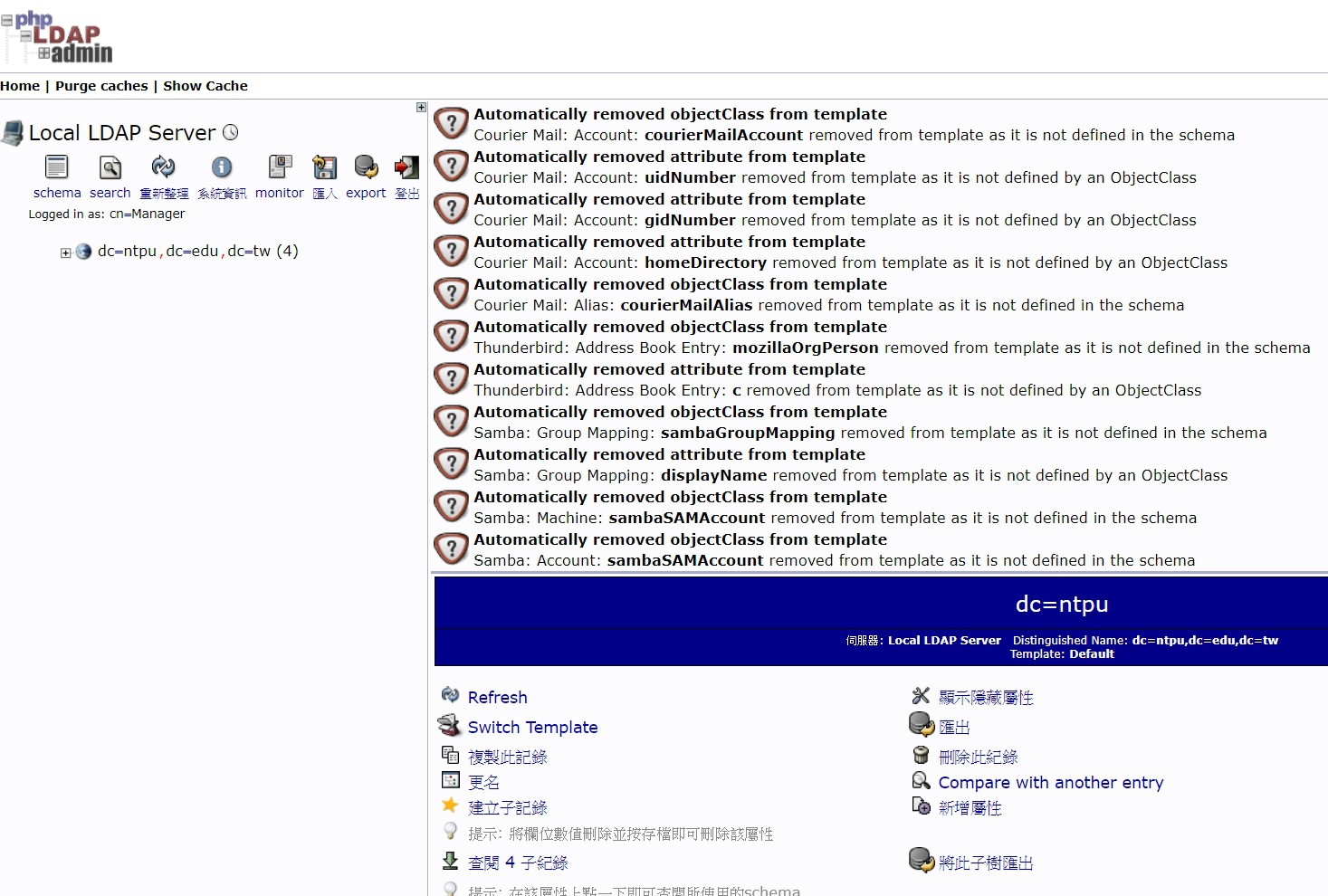Click the monitor icon

point(279,167)
